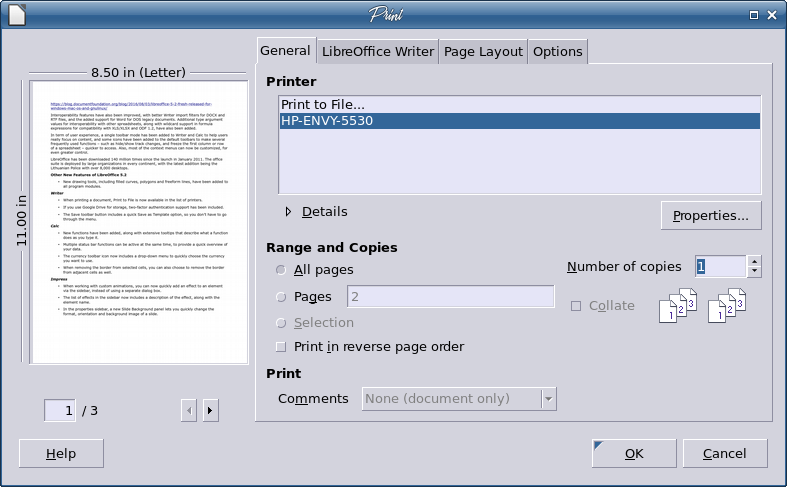787x487 pixels.
Task: Go to next preview page arrow
Action: tap(210, 411)
